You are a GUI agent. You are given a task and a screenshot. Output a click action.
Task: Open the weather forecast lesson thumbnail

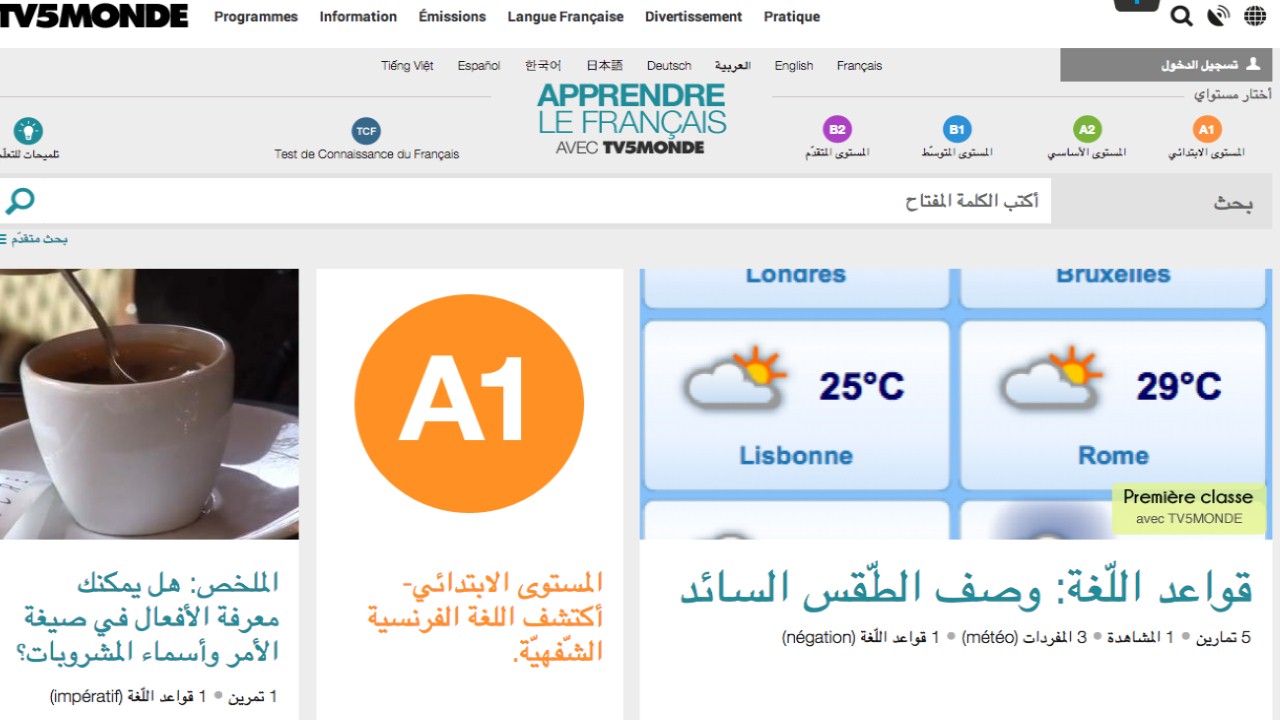(x=956, y=404)
